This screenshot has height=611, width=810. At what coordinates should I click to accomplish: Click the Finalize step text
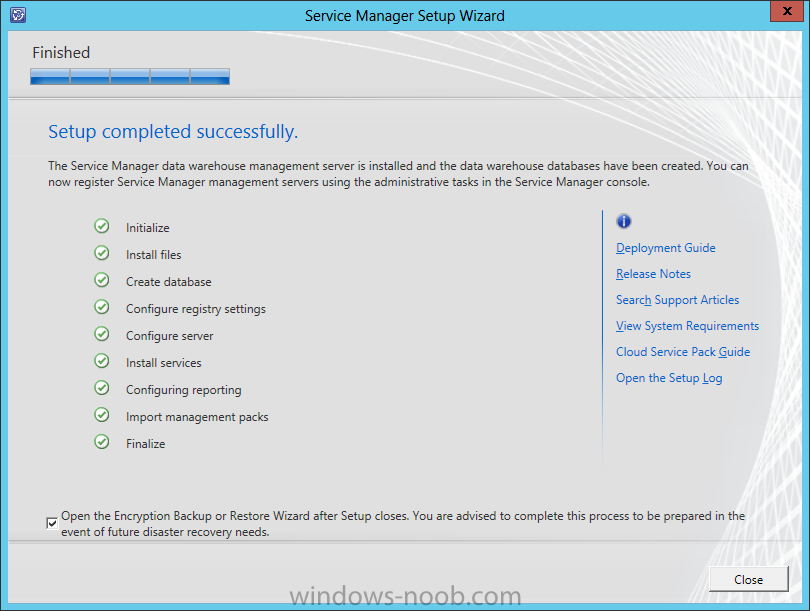point(146,444)
